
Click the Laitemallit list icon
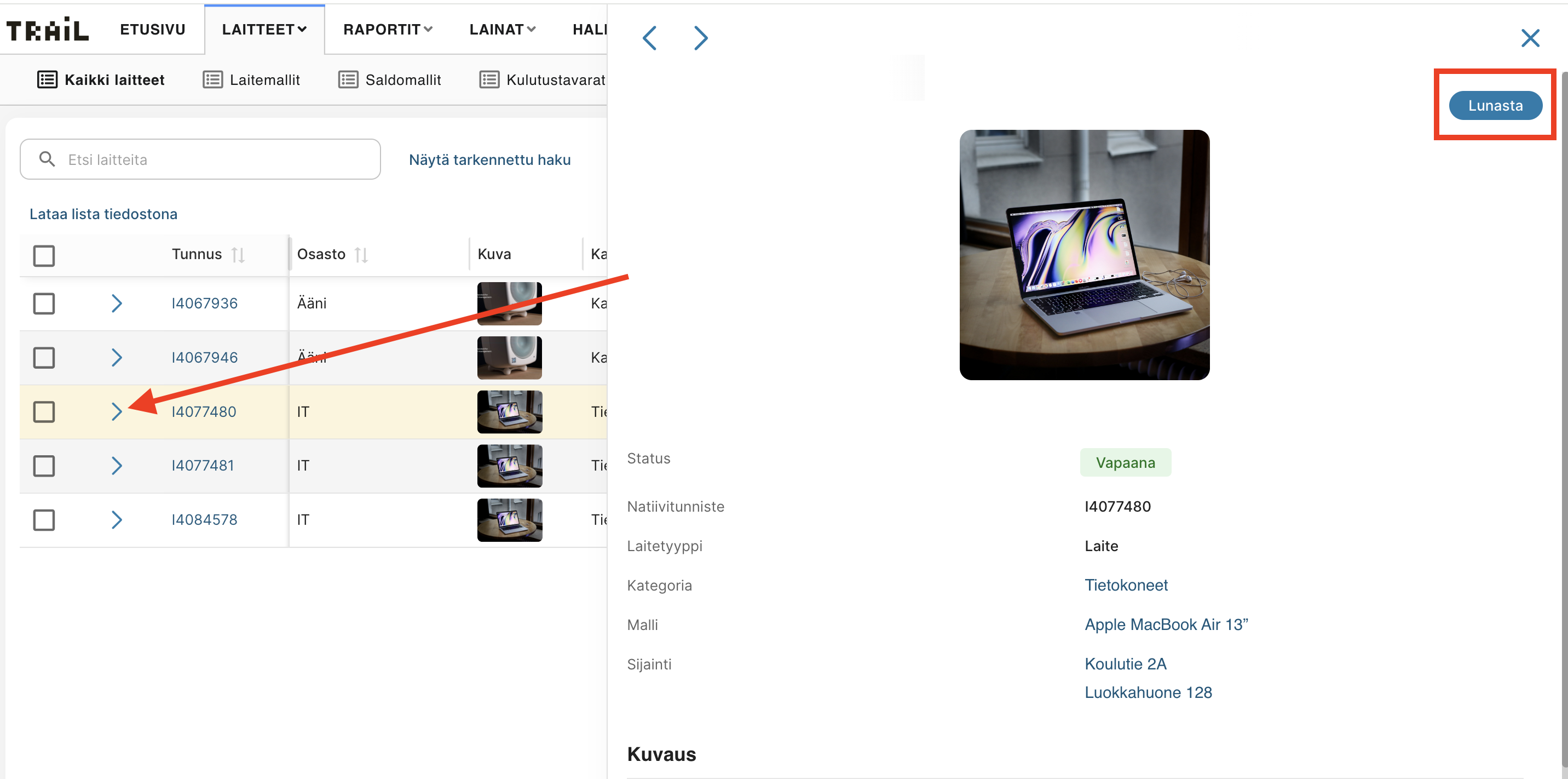pyautogui.click(x=212, y=80)
